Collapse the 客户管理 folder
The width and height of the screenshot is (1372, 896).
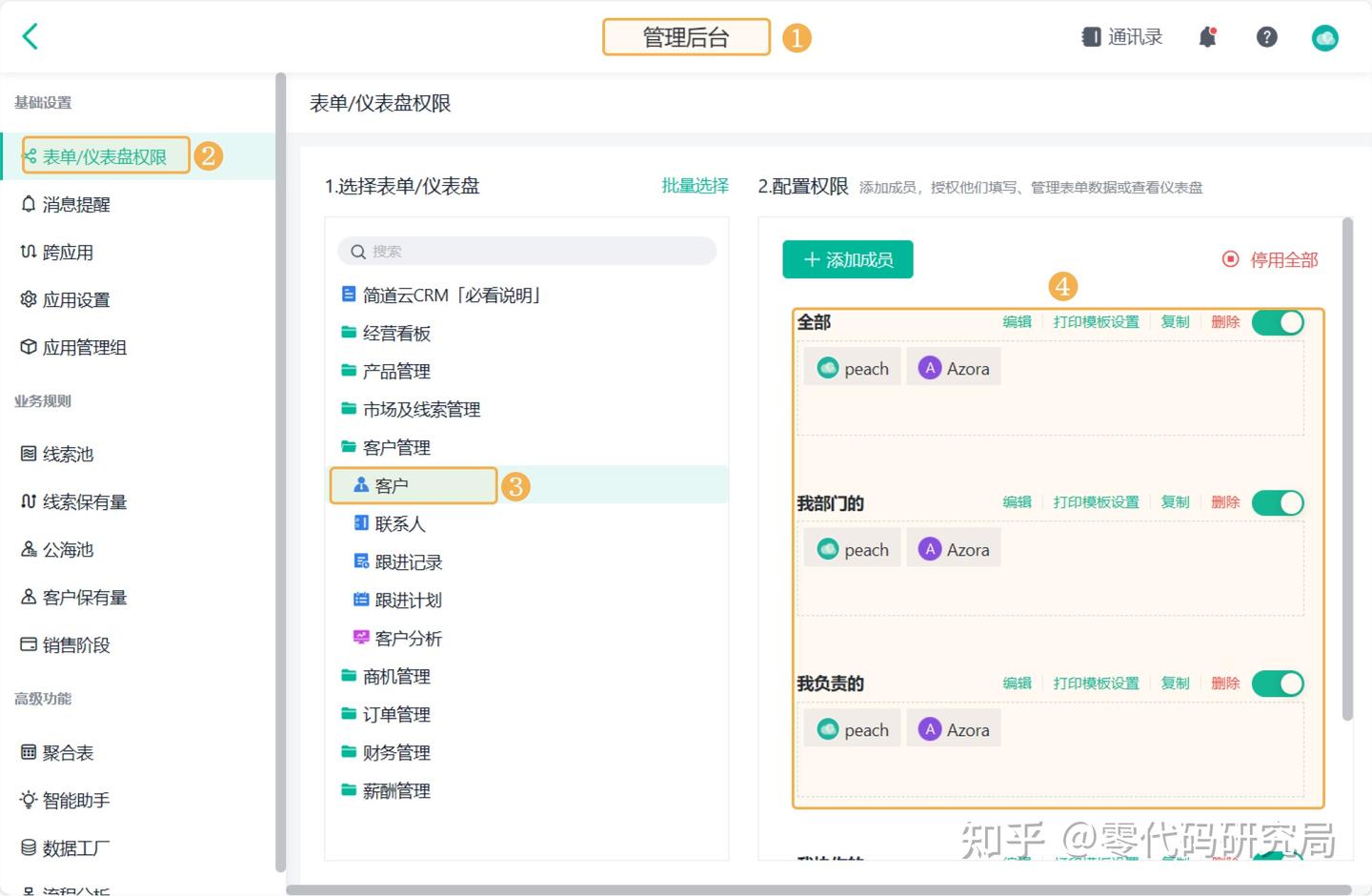click(x=396, y=448)
